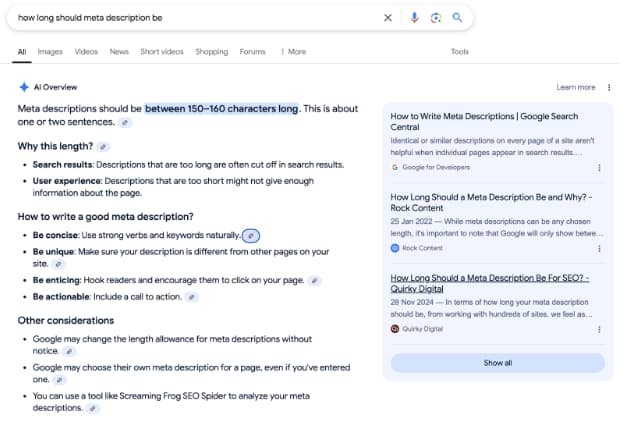Switch to the News tab

121,52
